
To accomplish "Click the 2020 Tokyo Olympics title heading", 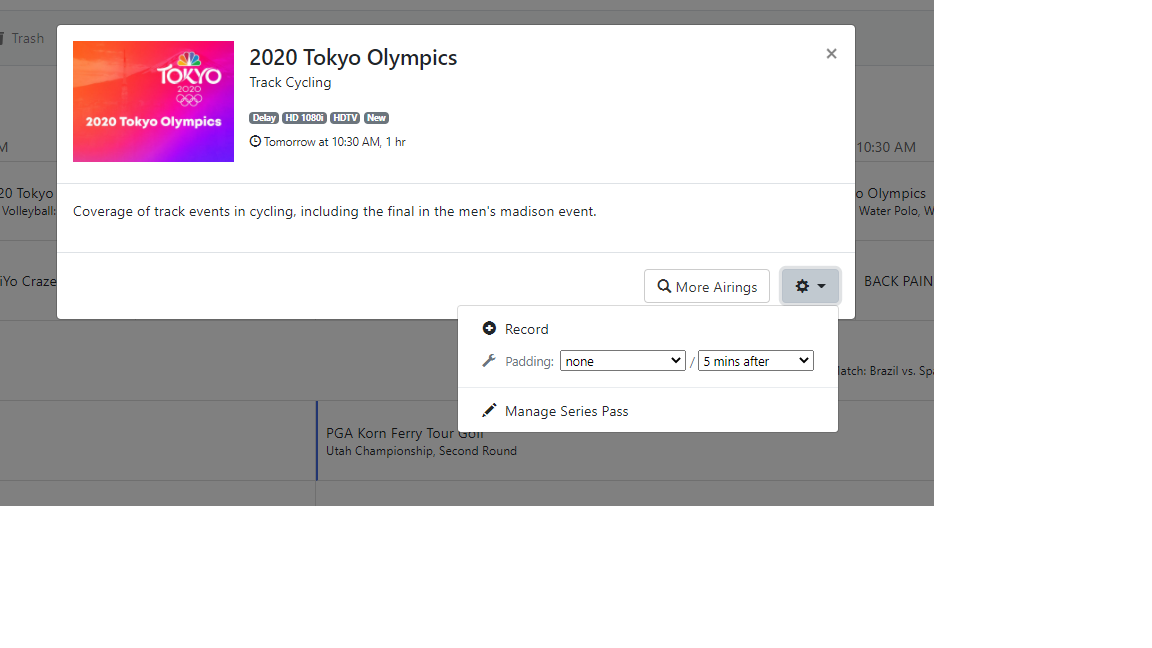I will point(353,58).
